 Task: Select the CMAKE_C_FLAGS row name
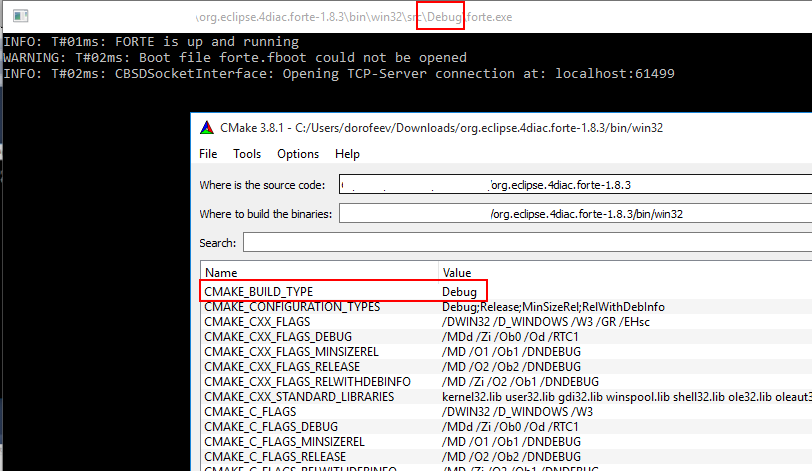pos(250,412)
